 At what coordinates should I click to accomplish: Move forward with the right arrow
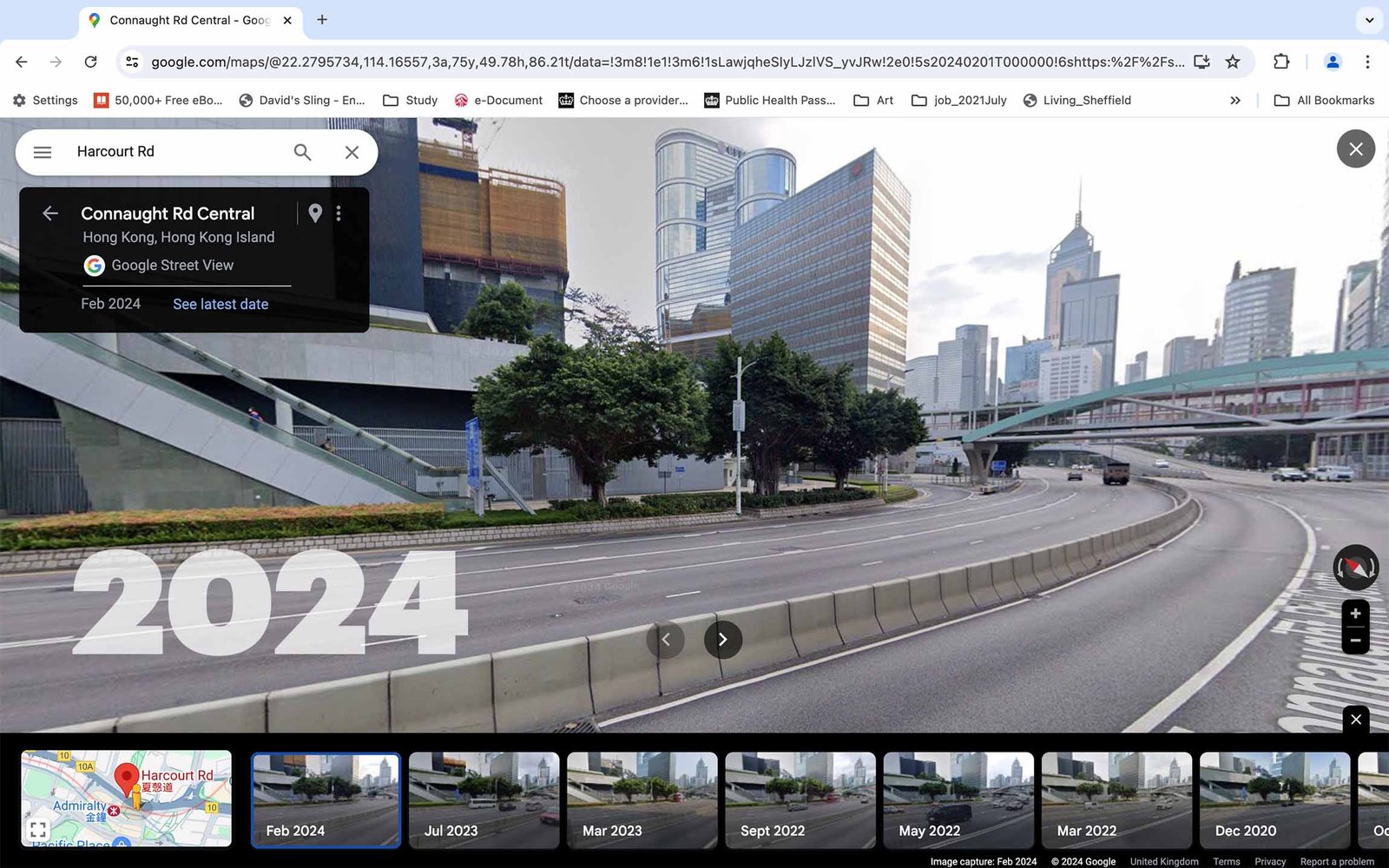coord(722,640)
